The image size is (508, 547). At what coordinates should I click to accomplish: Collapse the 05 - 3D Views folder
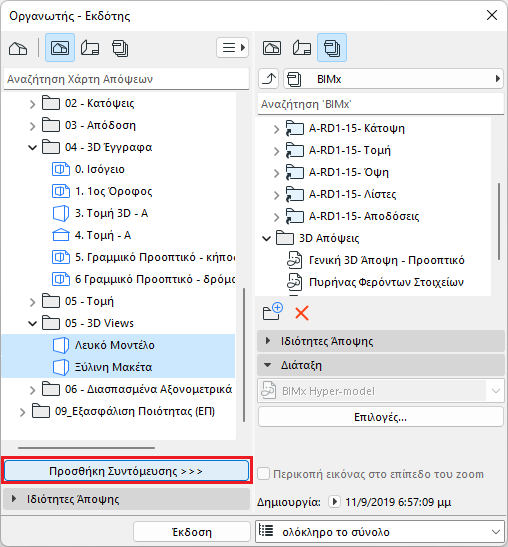pyautogui.click(x=32, y=324)
